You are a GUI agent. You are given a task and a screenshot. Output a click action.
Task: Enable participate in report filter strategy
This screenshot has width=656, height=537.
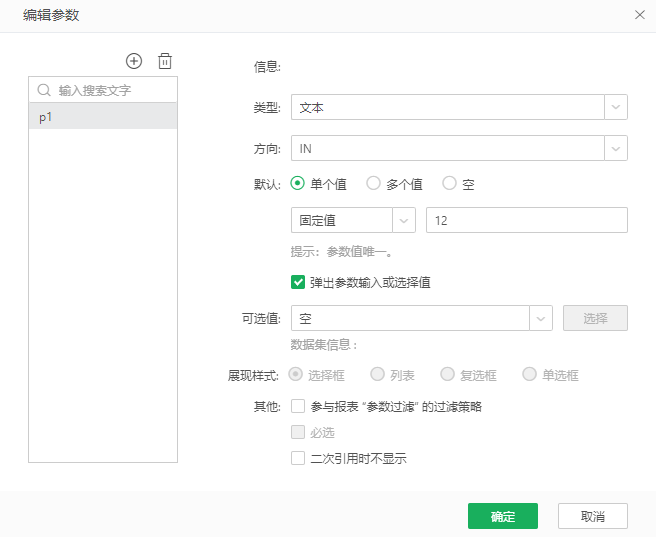[x=297, y=406]
